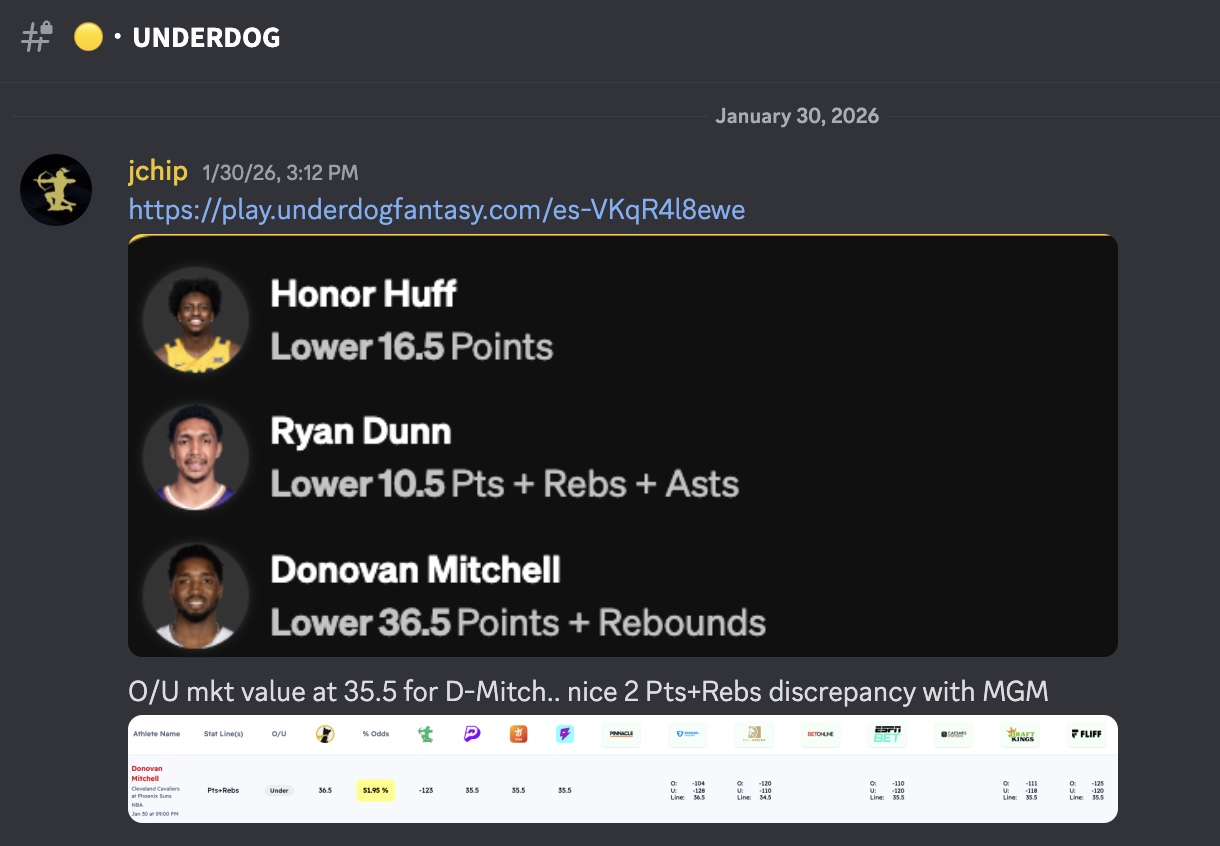Click the jchip username
The image size is (1220, 846).
158,172
